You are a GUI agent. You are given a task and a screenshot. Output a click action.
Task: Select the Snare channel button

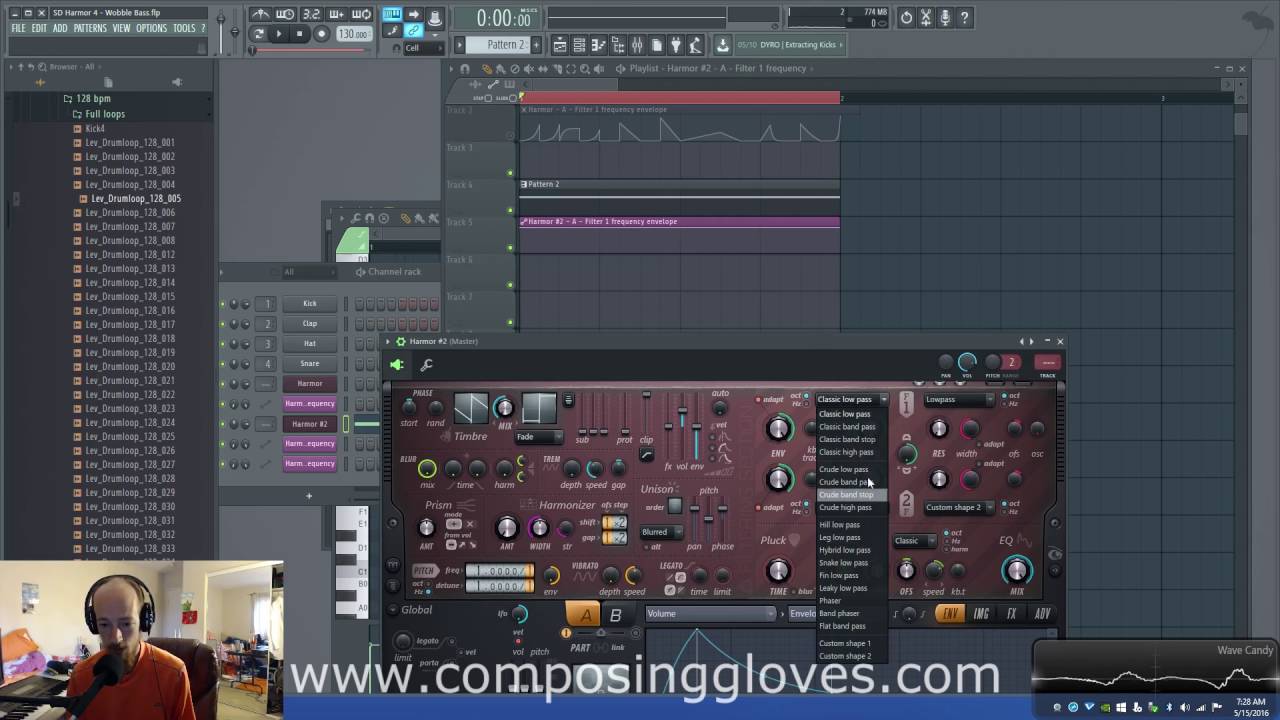click(310, 364)
